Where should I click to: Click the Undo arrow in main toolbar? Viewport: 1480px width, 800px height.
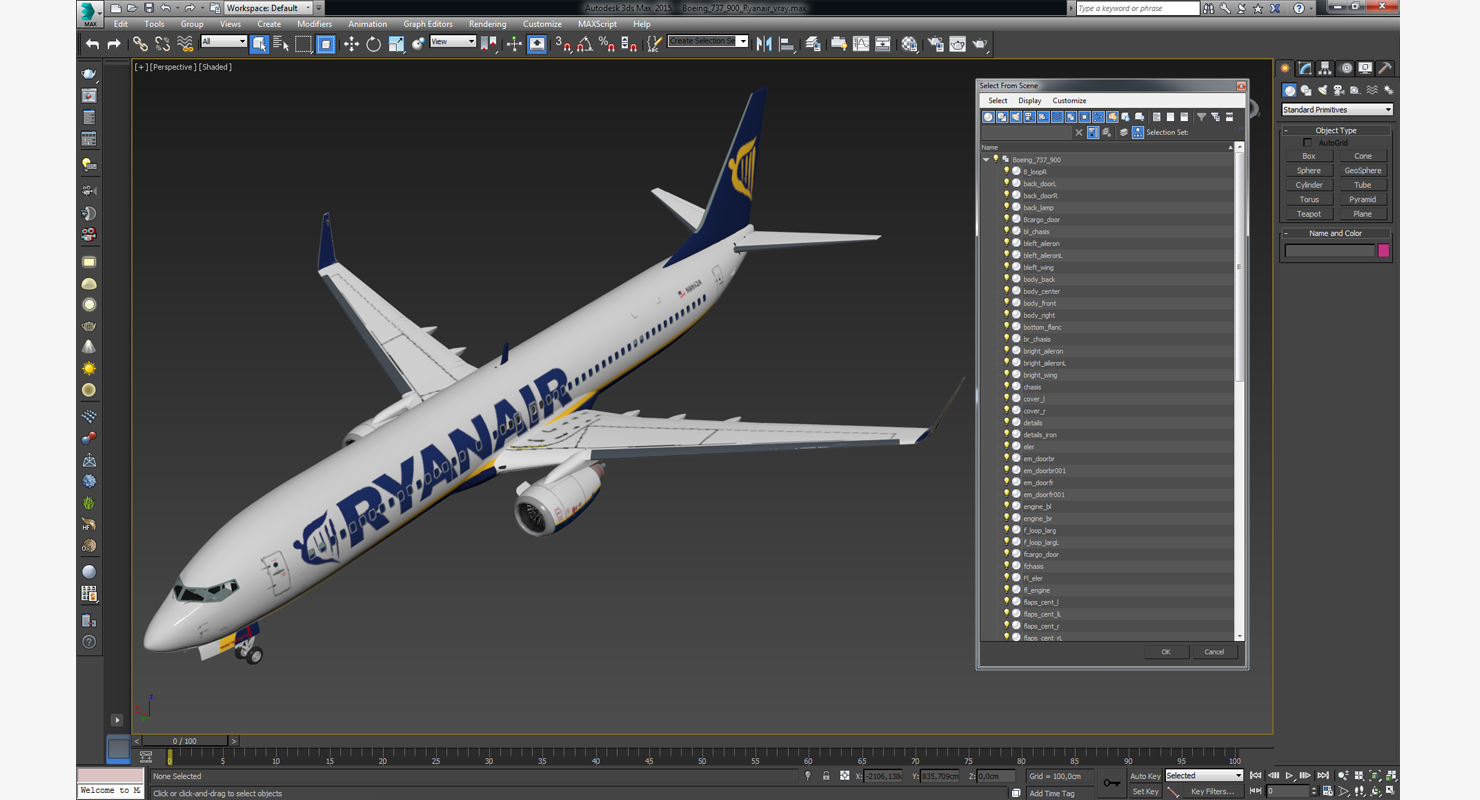coord(92,44)
